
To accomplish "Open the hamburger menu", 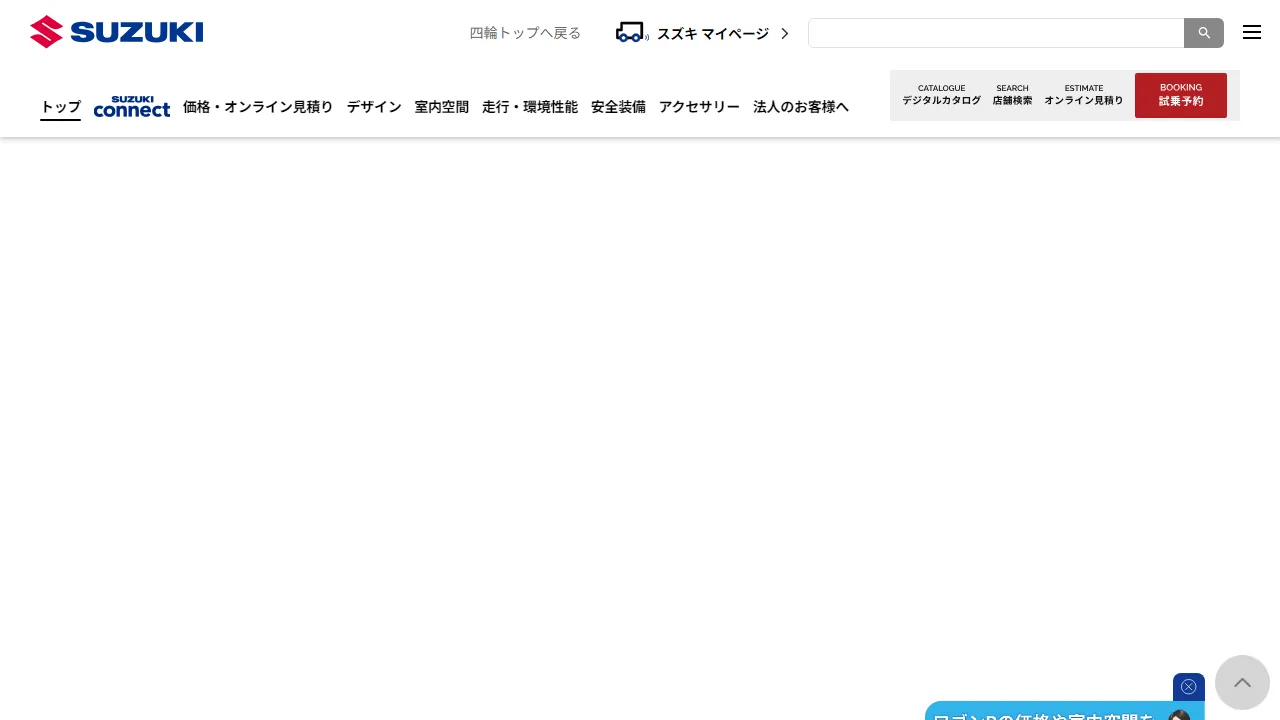I will pos(1251,32).
